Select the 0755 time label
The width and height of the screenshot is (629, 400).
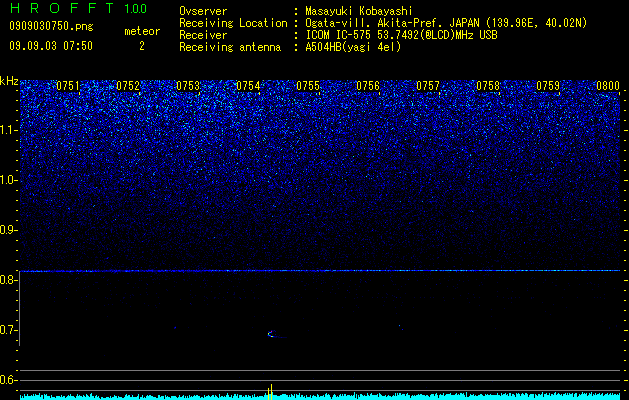pos(308,86)
